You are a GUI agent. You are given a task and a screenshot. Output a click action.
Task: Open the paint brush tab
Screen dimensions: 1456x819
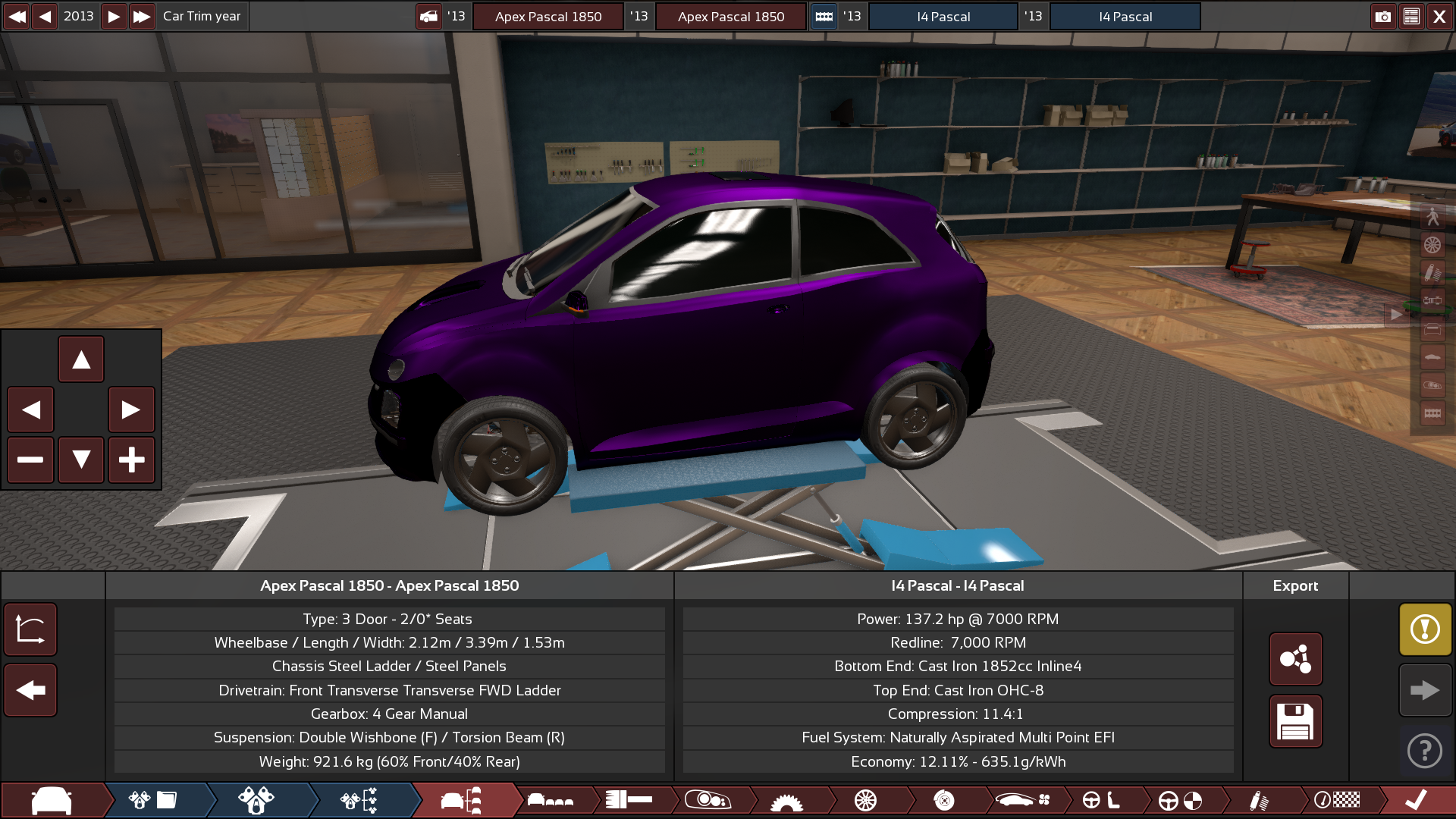[629, 800]
